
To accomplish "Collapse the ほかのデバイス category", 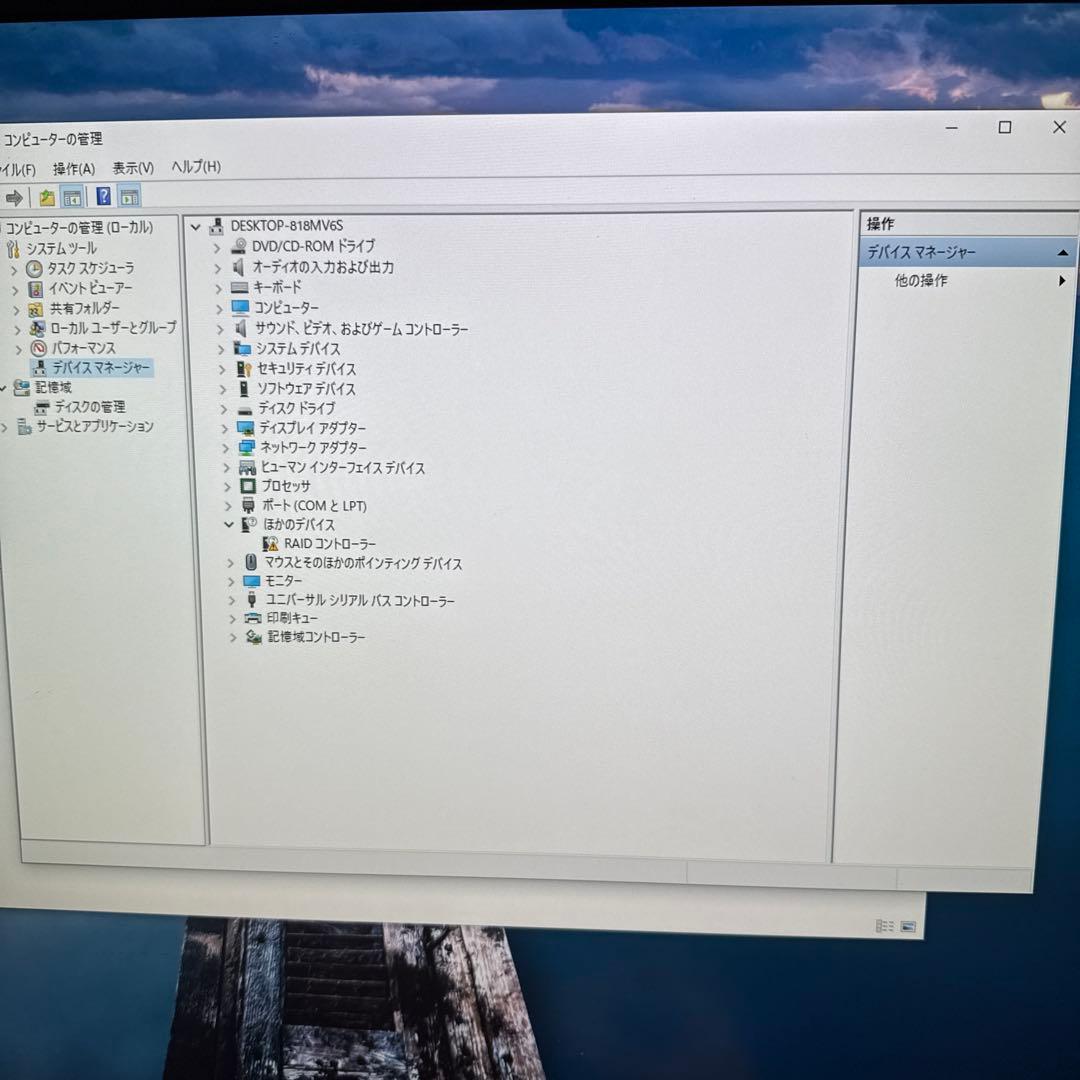I will [227, 524].
